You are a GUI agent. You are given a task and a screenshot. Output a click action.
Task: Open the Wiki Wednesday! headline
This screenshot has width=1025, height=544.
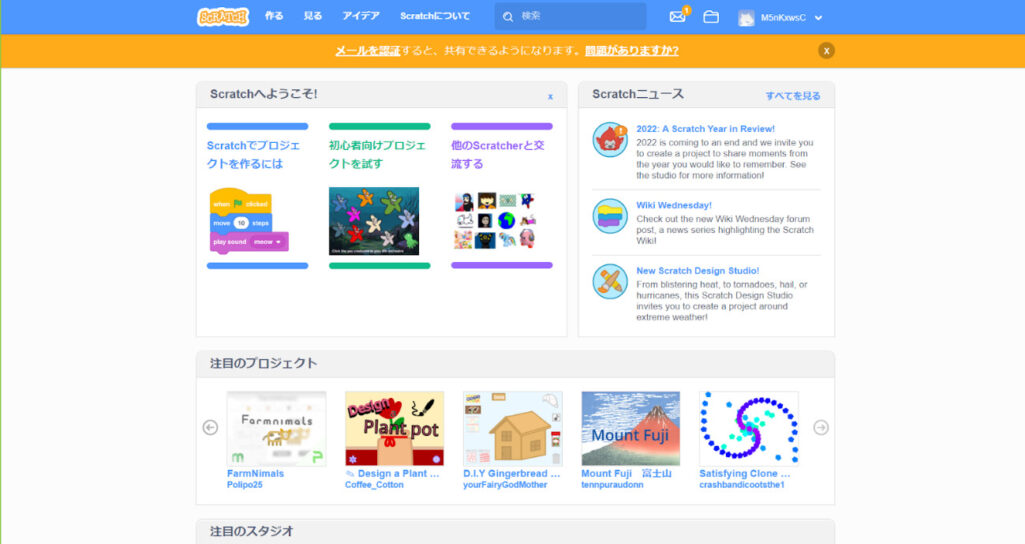pos(674,205)
